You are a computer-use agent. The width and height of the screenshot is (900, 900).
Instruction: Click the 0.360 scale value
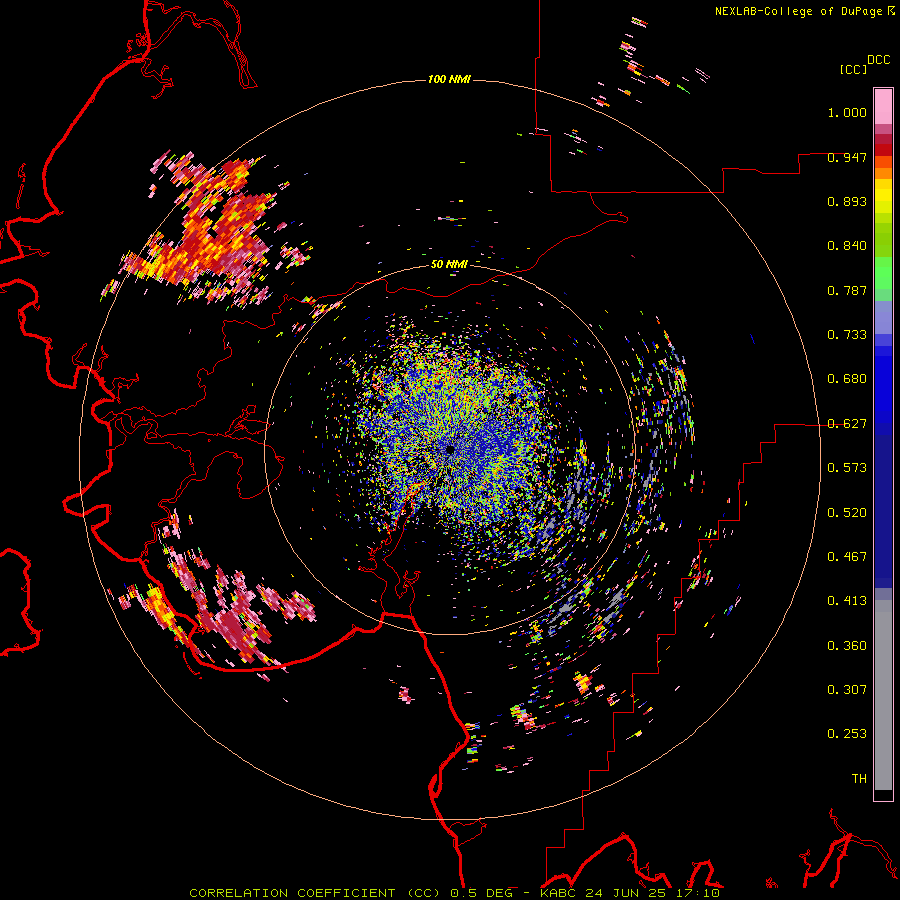click(x=847, y=646)
